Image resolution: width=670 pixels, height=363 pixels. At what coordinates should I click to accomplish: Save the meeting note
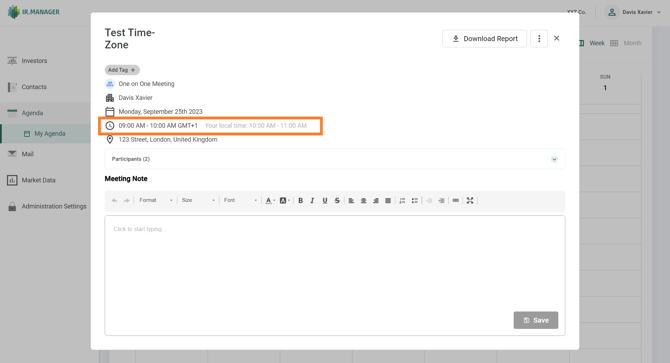tap(536, 320)
